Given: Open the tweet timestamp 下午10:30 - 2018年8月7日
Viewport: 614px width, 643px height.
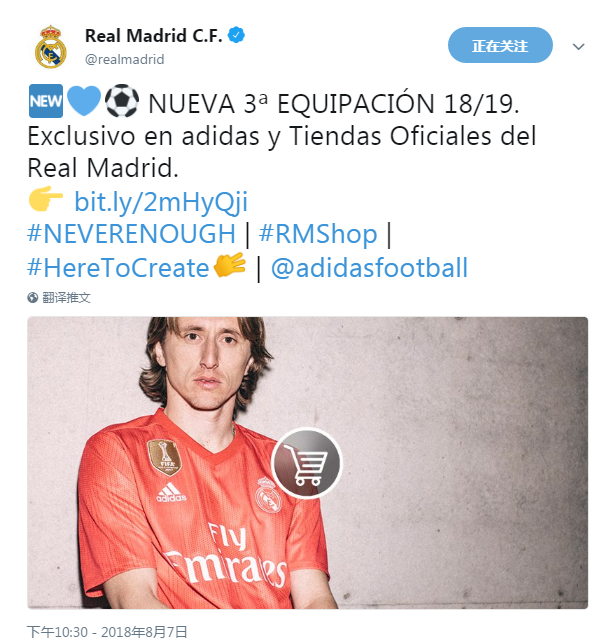Looking at the screenshot, I should 107,632.
